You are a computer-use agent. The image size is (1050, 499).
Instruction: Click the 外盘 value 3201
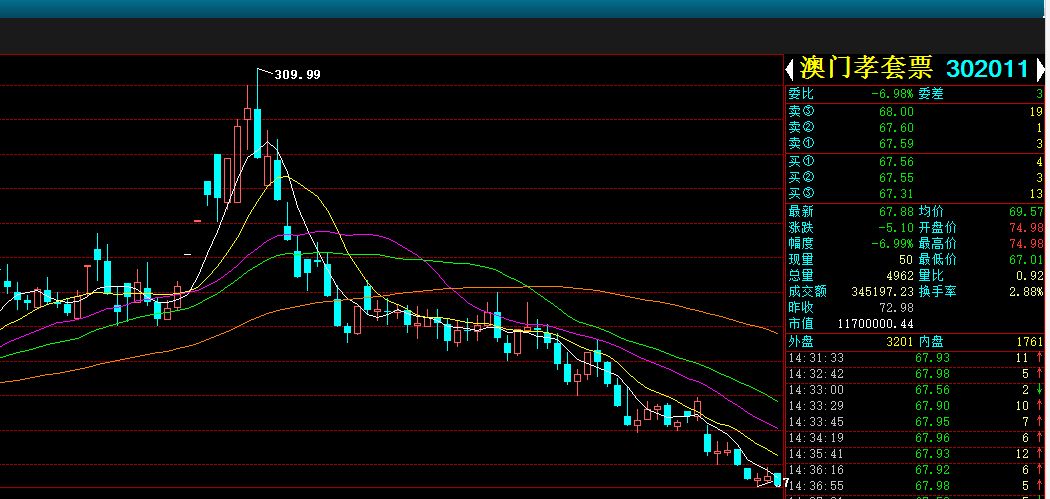(x=900, y=342)
